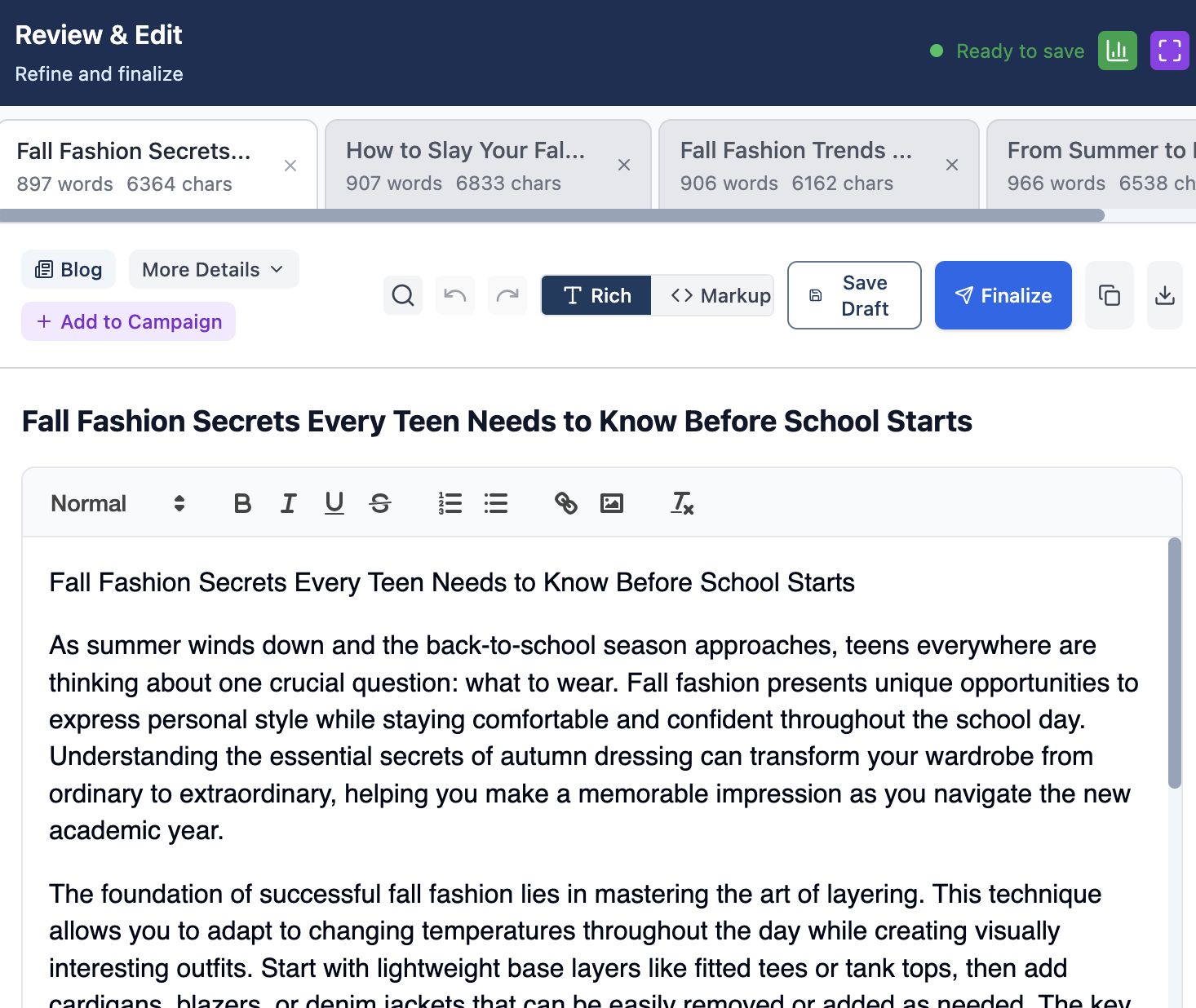This screenshot has height=1008, width=1196.
Task: Copy content with the copy icon
Action: tap(1109, 295)
